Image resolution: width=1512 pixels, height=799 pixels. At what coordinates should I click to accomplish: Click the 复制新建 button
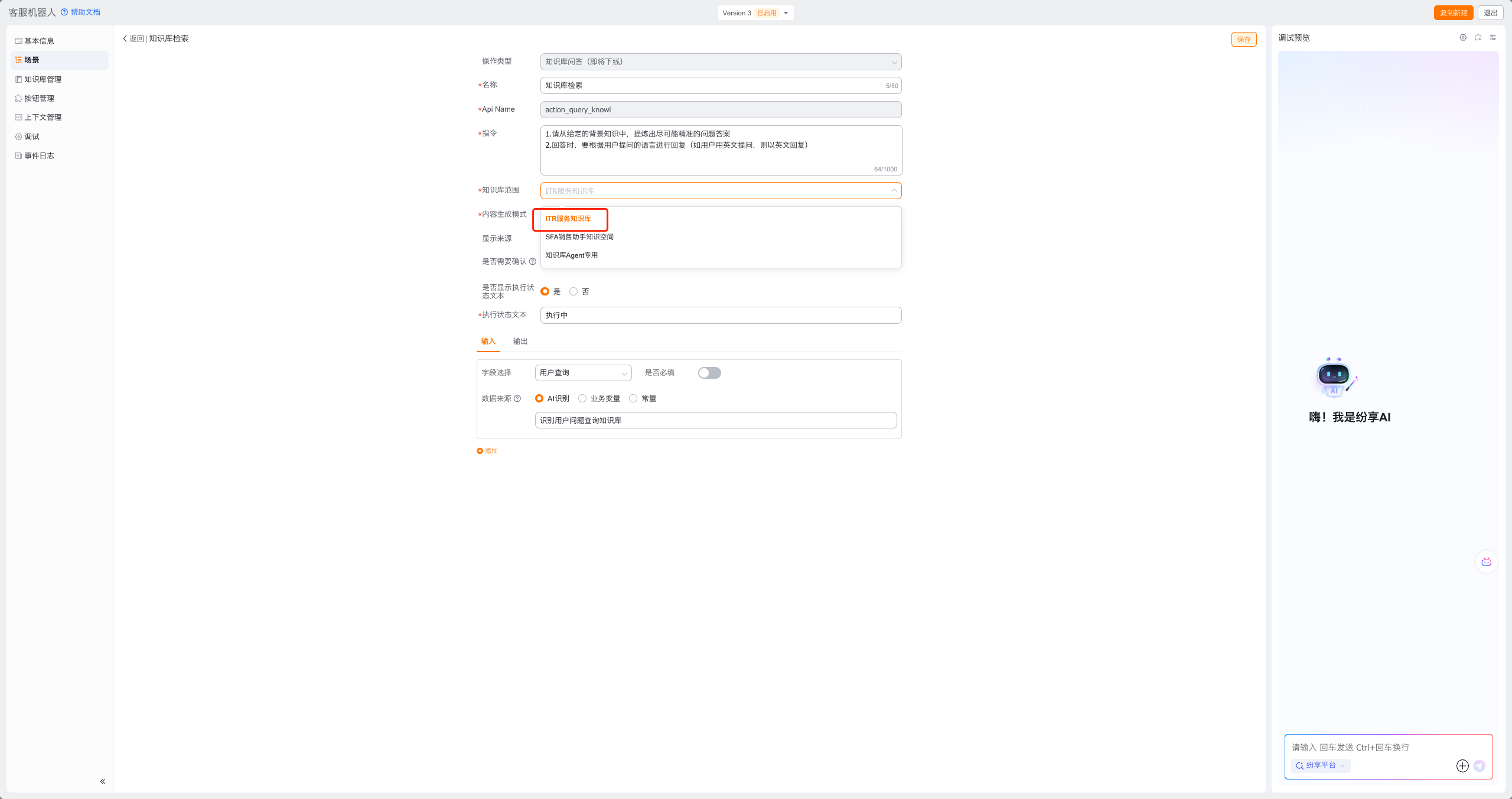pyautogui.click(x=1453, y=13)
